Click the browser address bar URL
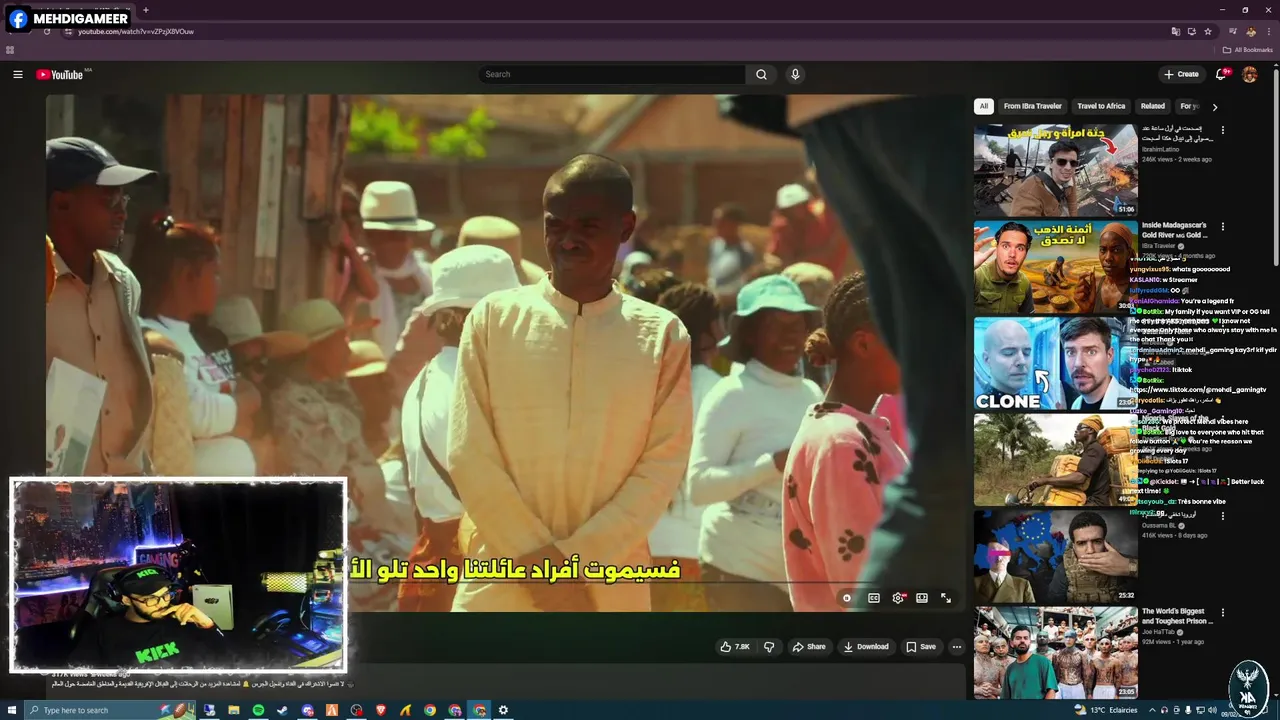Image resolution: width=1280 pixels, height=720 pixels. pos(136,31)
